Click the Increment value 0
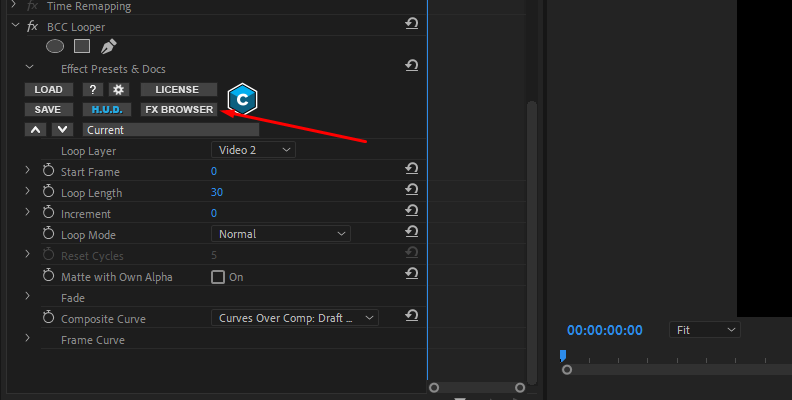The width and height of the screenshot is (792, 400). pos(214,213)
